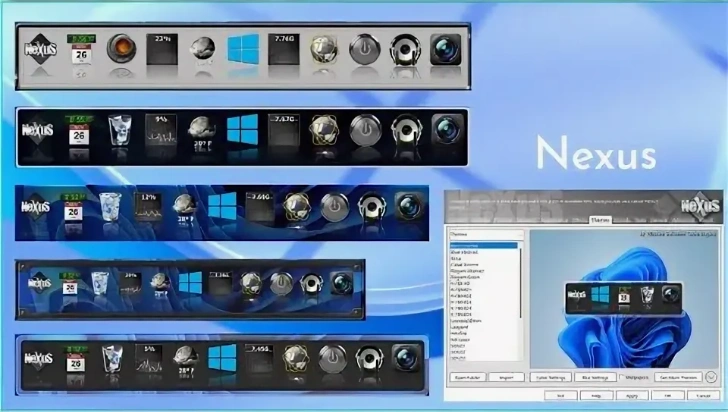This screenshot has width=728, height=412.
Task: Click the 7.76G RAM meter on the light gray dock
Action: (284, 49)
